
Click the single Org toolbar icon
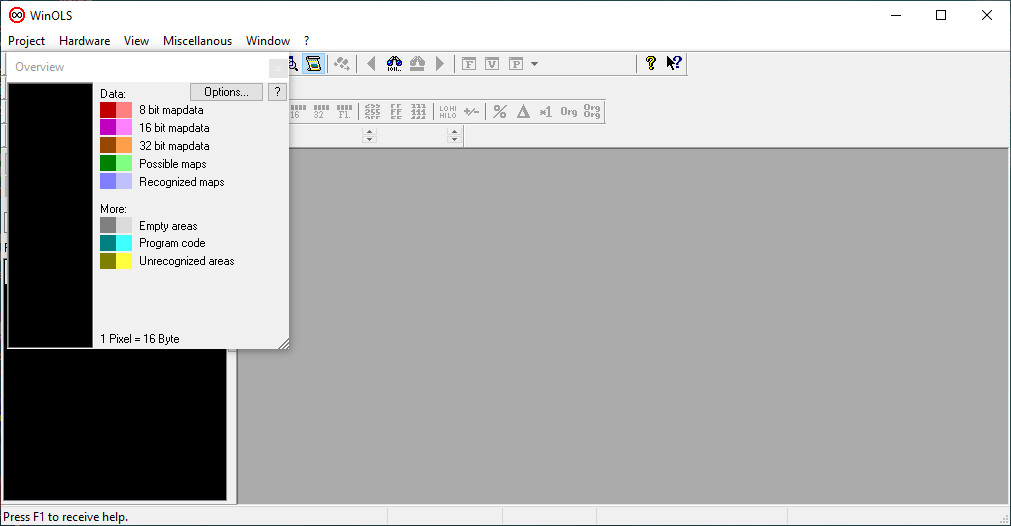pos(569,112)
